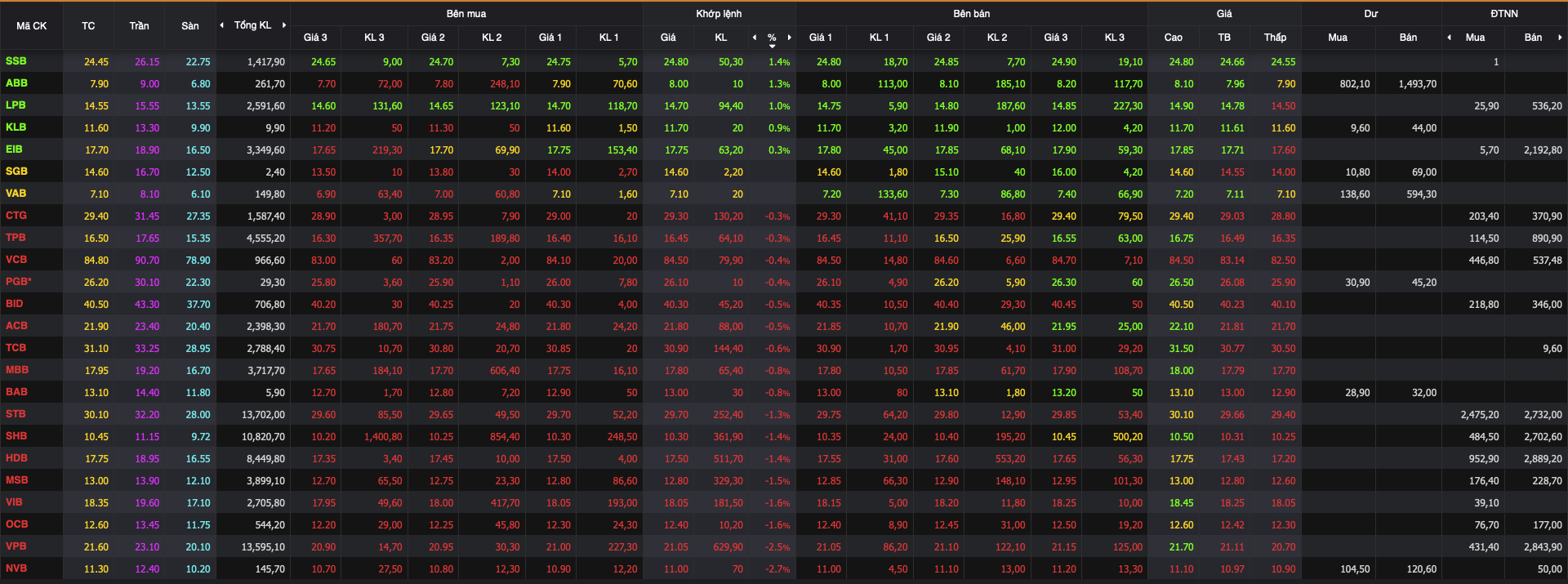Screen dimensions: 1568x584
Task: Open the LPB ticker symbol
Action: click(16, 105)
